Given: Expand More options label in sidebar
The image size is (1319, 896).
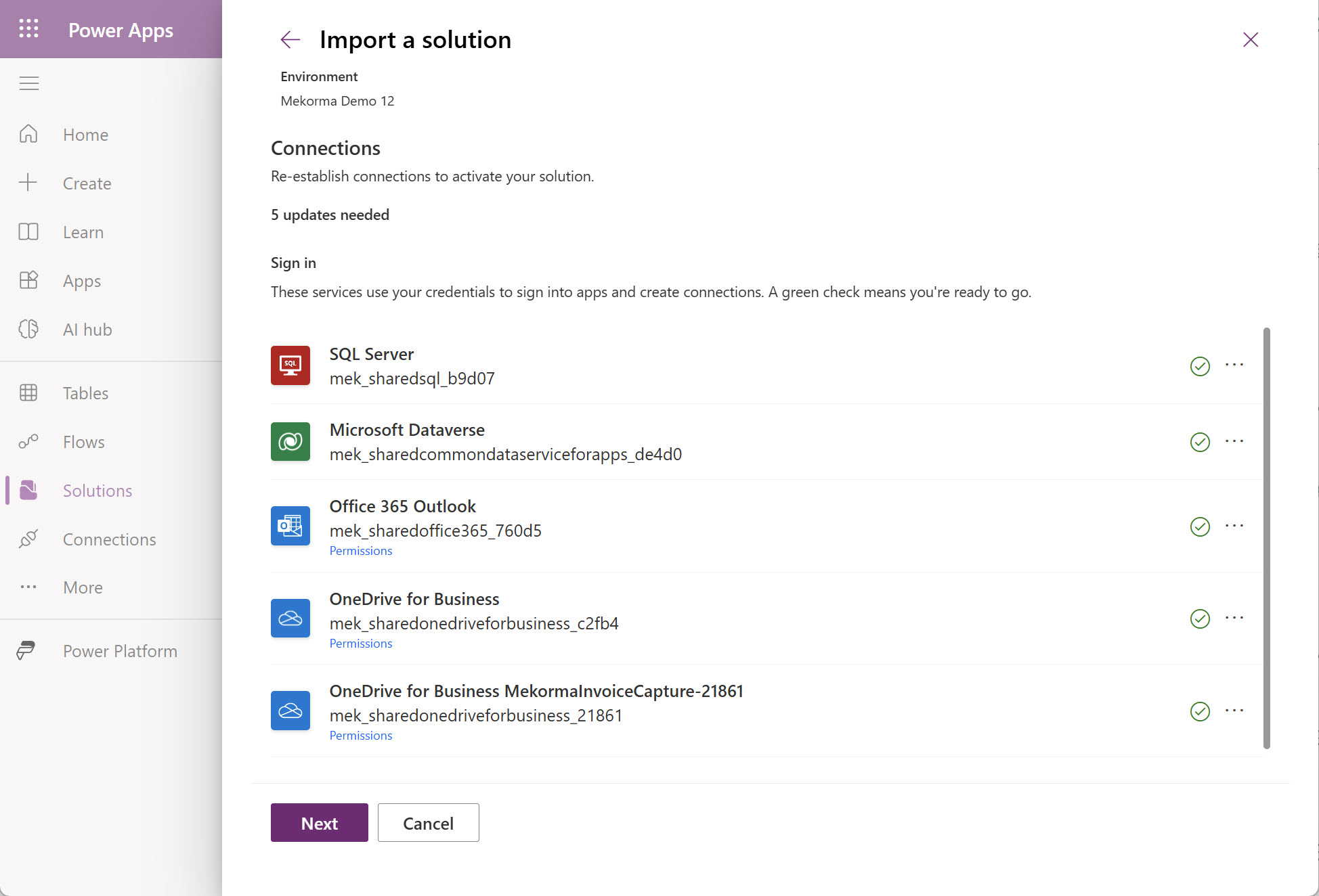Looking at the screenshot, I should point(83,587).
